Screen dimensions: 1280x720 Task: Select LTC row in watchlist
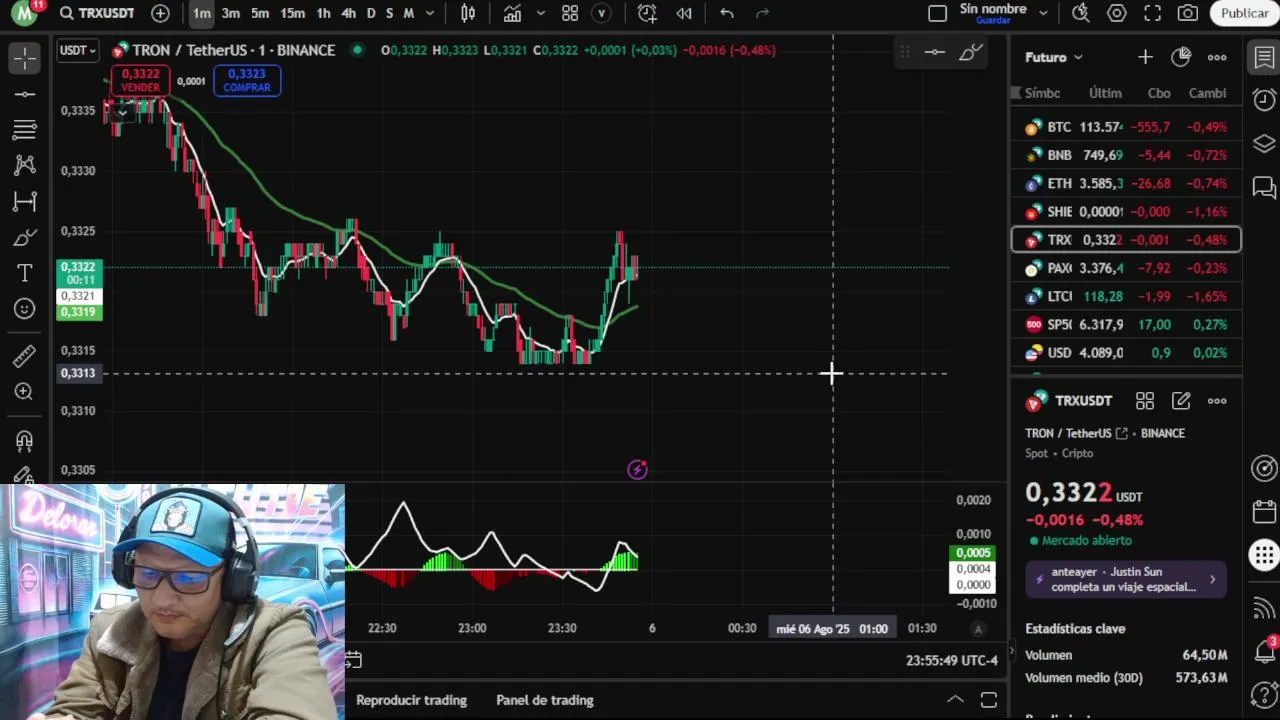point(1126,296)
